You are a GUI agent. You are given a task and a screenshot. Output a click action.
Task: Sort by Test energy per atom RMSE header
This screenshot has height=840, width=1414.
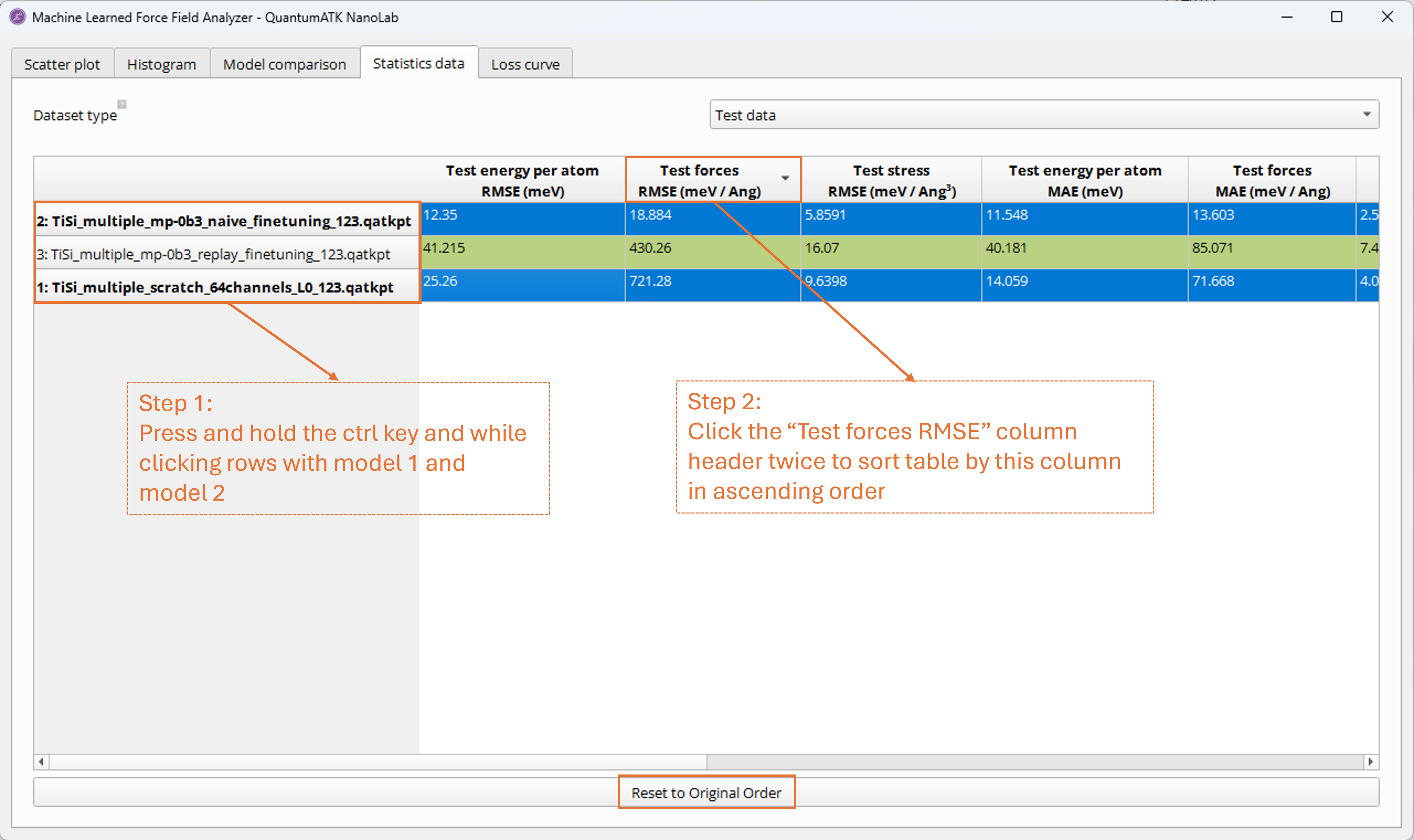[x=522, y=180]
